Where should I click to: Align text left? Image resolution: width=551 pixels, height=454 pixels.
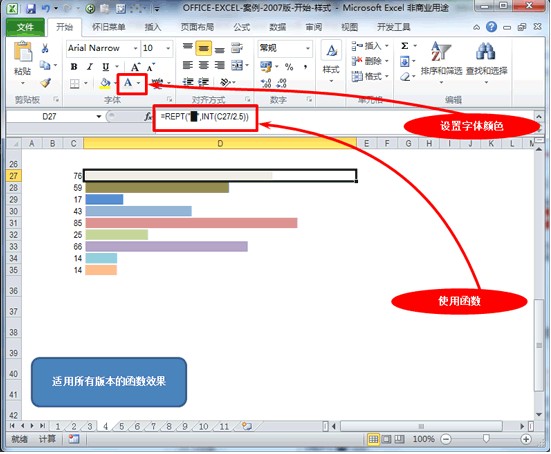(188, 65)
